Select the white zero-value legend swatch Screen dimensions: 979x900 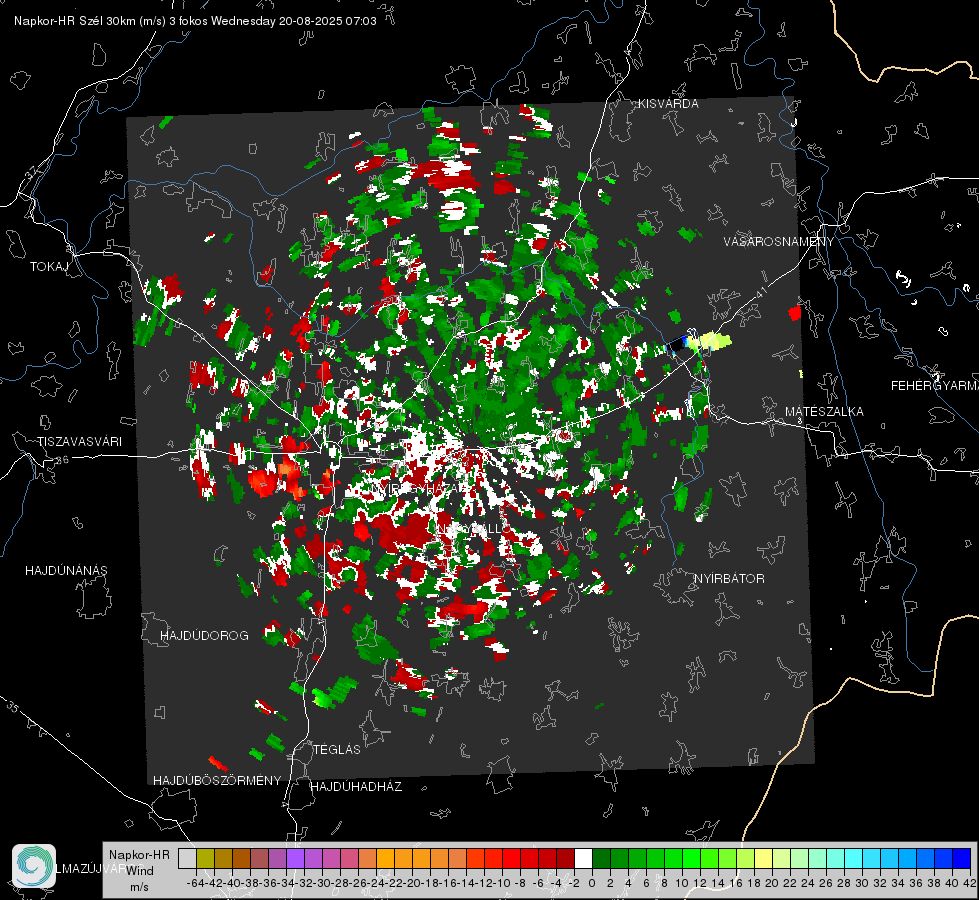click(583, 859)
